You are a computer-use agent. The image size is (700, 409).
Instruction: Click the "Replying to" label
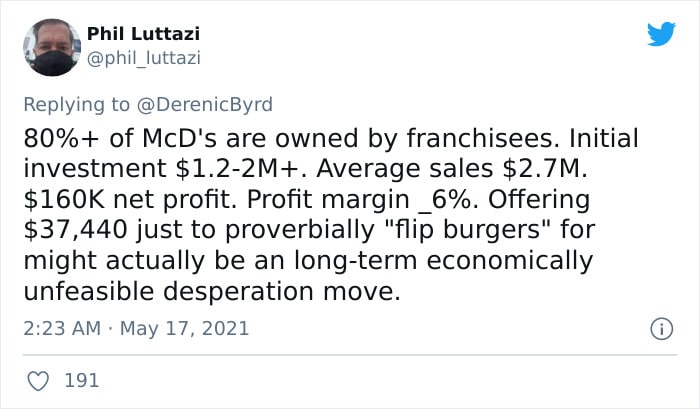click(76, 104)
